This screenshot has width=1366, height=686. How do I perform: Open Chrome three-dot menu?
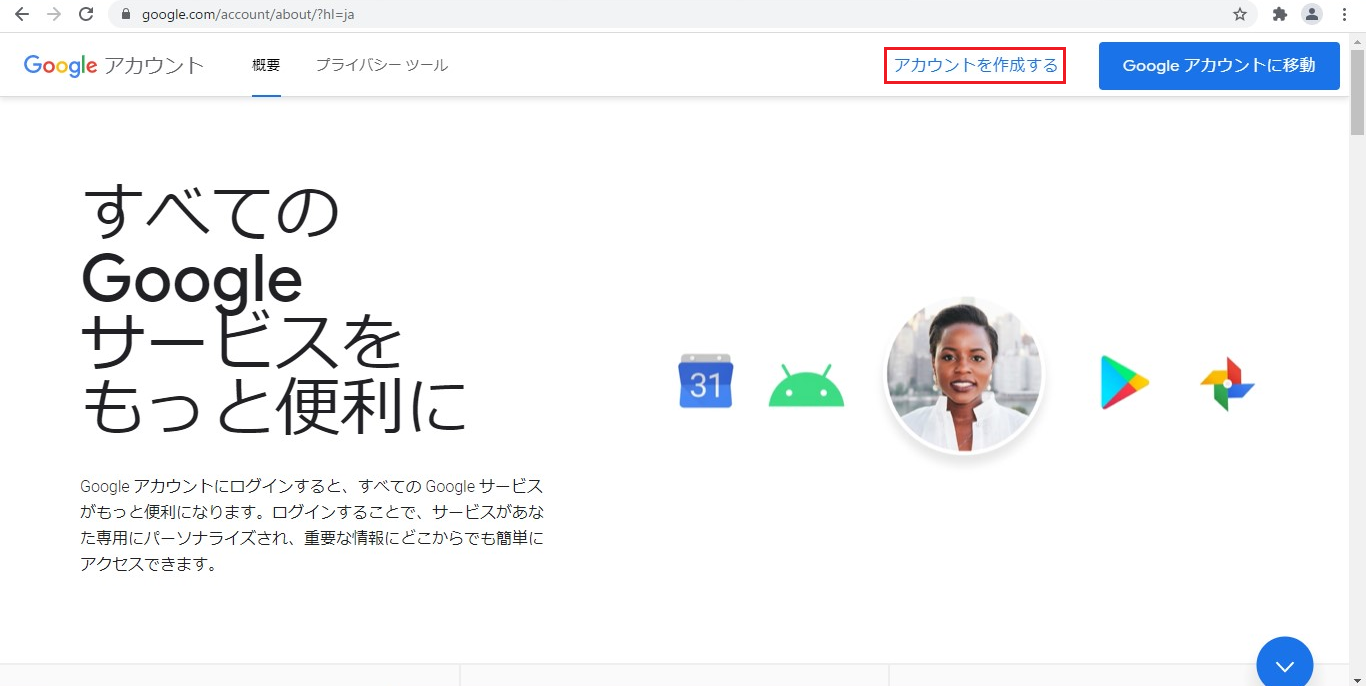(x=1345, y=14)
